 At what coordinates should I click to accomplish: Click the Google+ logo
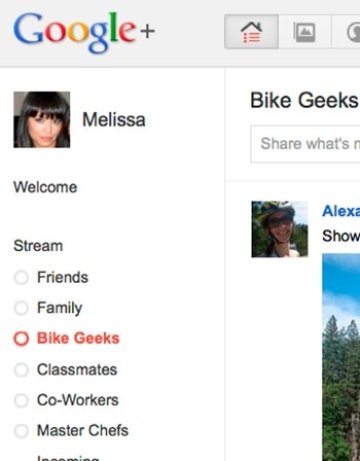click(84, 32)
